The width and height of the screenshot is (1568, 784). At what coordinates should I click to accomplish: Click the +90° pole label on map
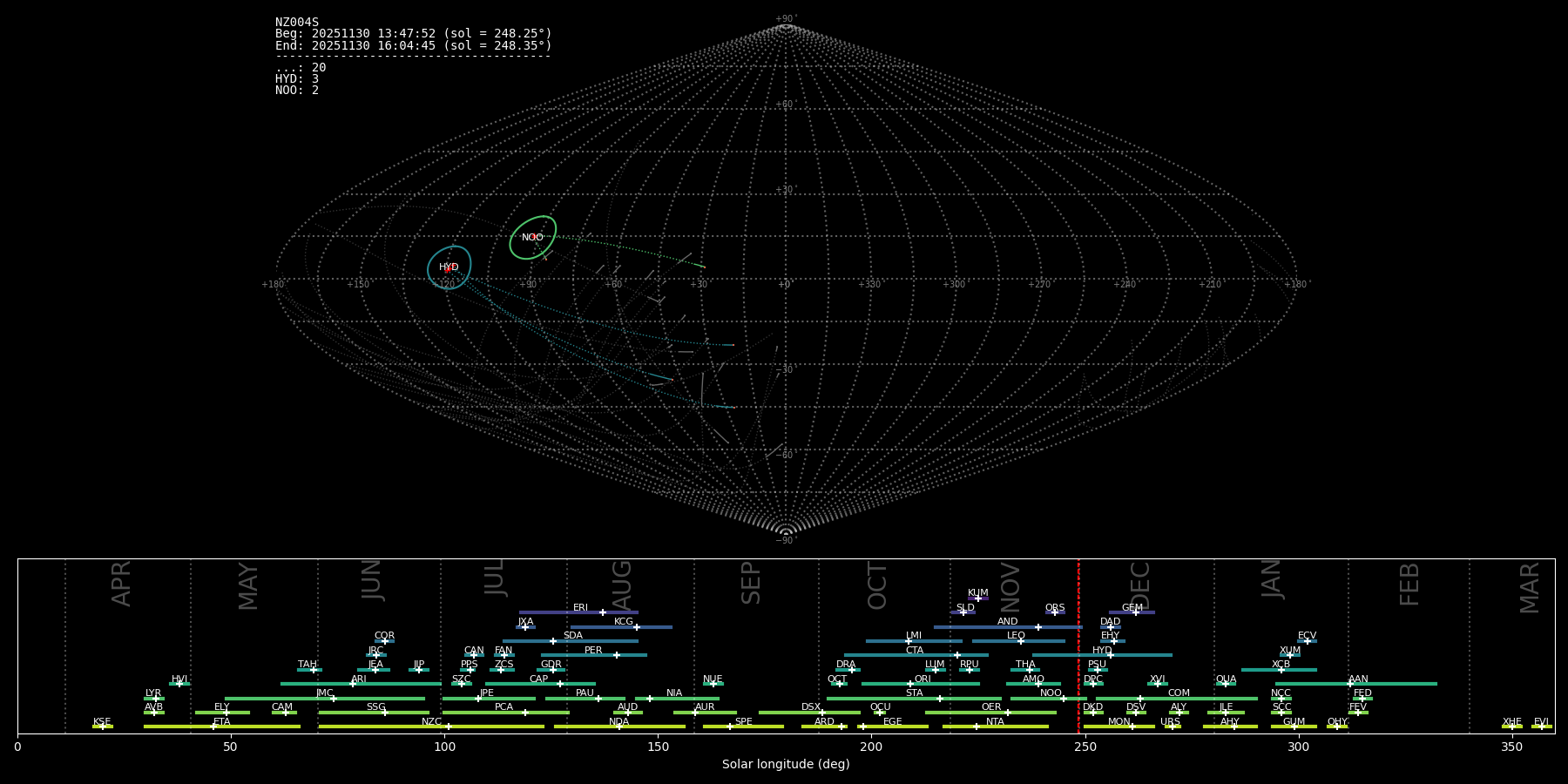click(786, 18)
